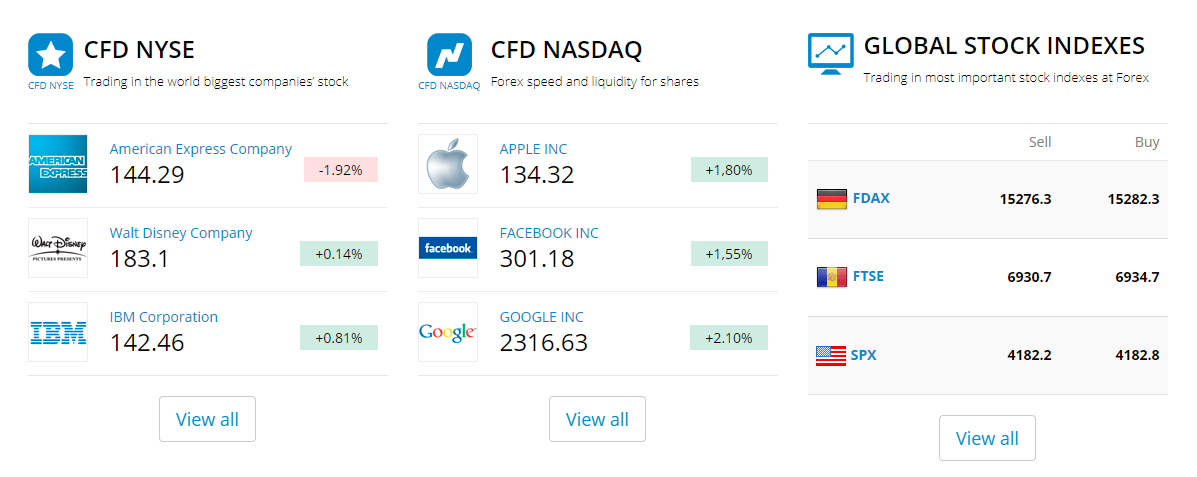Select the Apple logo icon
The width and height of the screenshot is (1197, 477).
coord(448,164)
